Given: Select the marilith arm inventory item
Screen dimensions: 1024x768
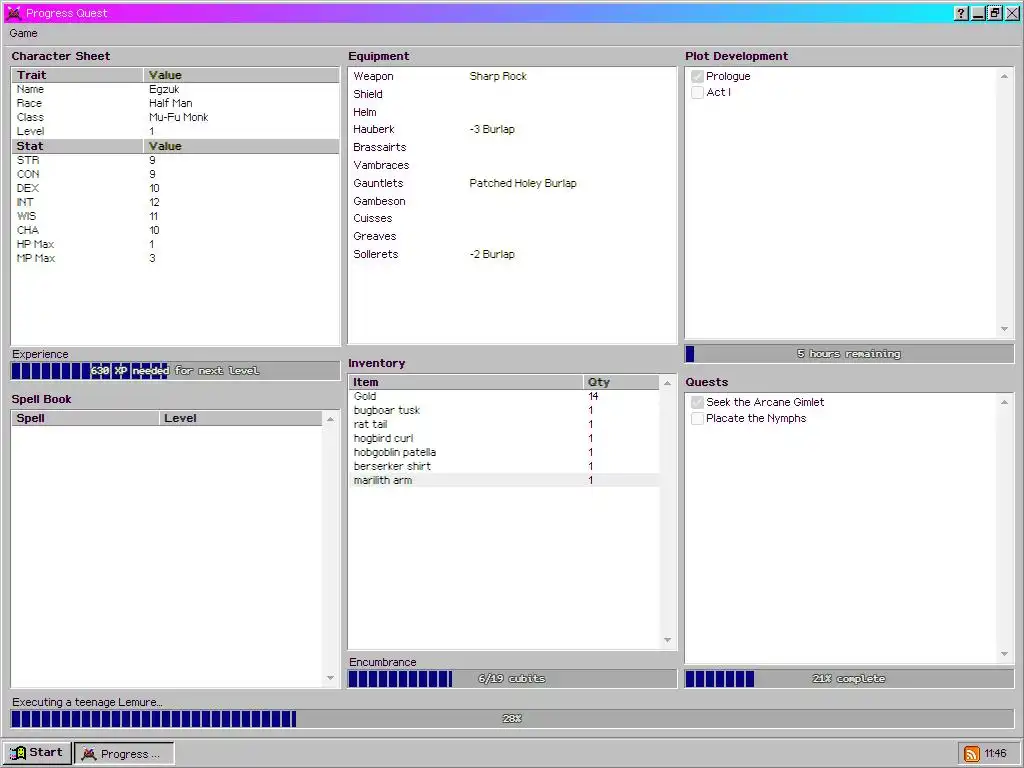Looking at the screenshot, I should pos(504,480).
